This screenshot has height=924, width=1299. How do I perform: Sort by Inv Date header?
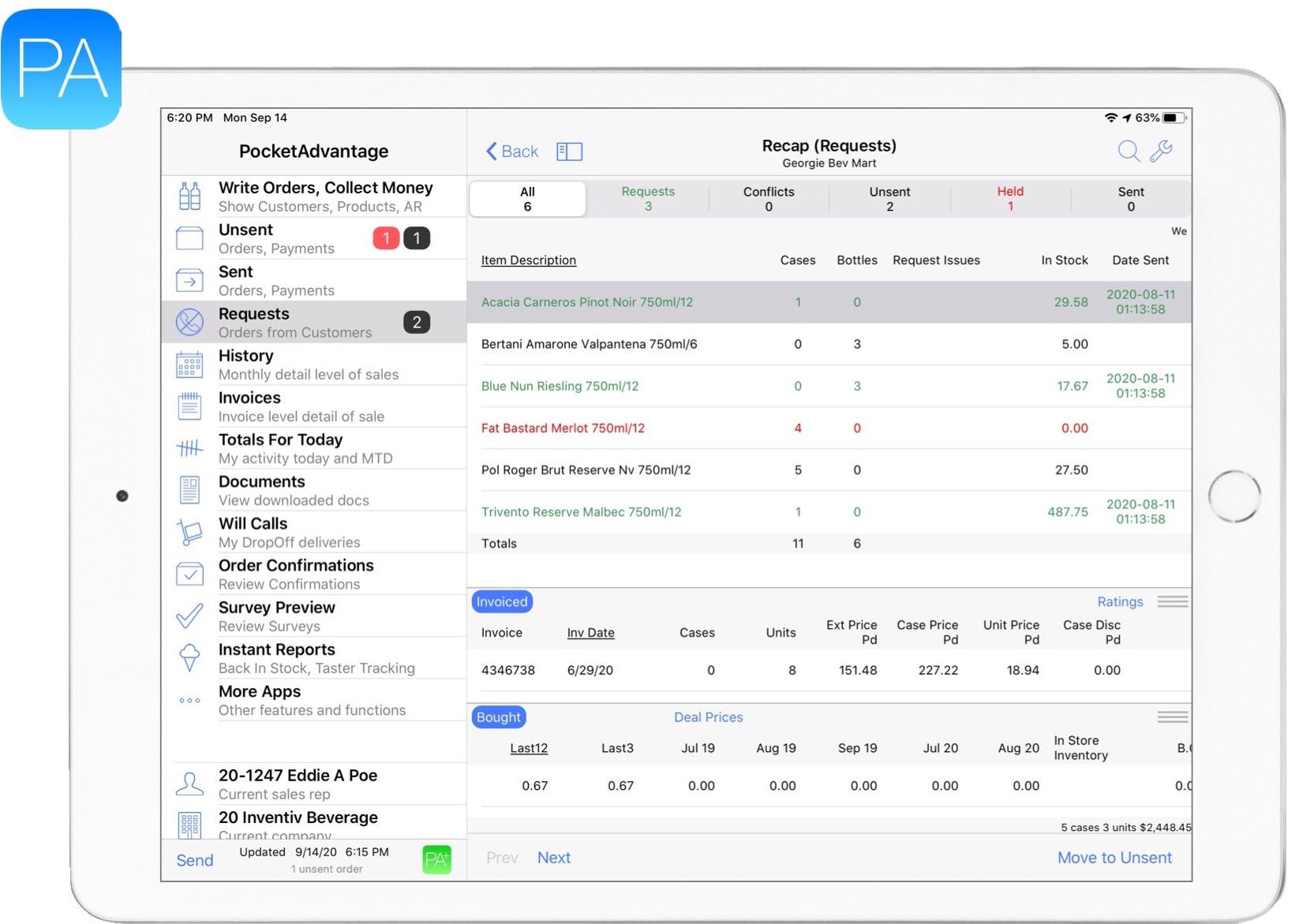click(x=590, y=633)
